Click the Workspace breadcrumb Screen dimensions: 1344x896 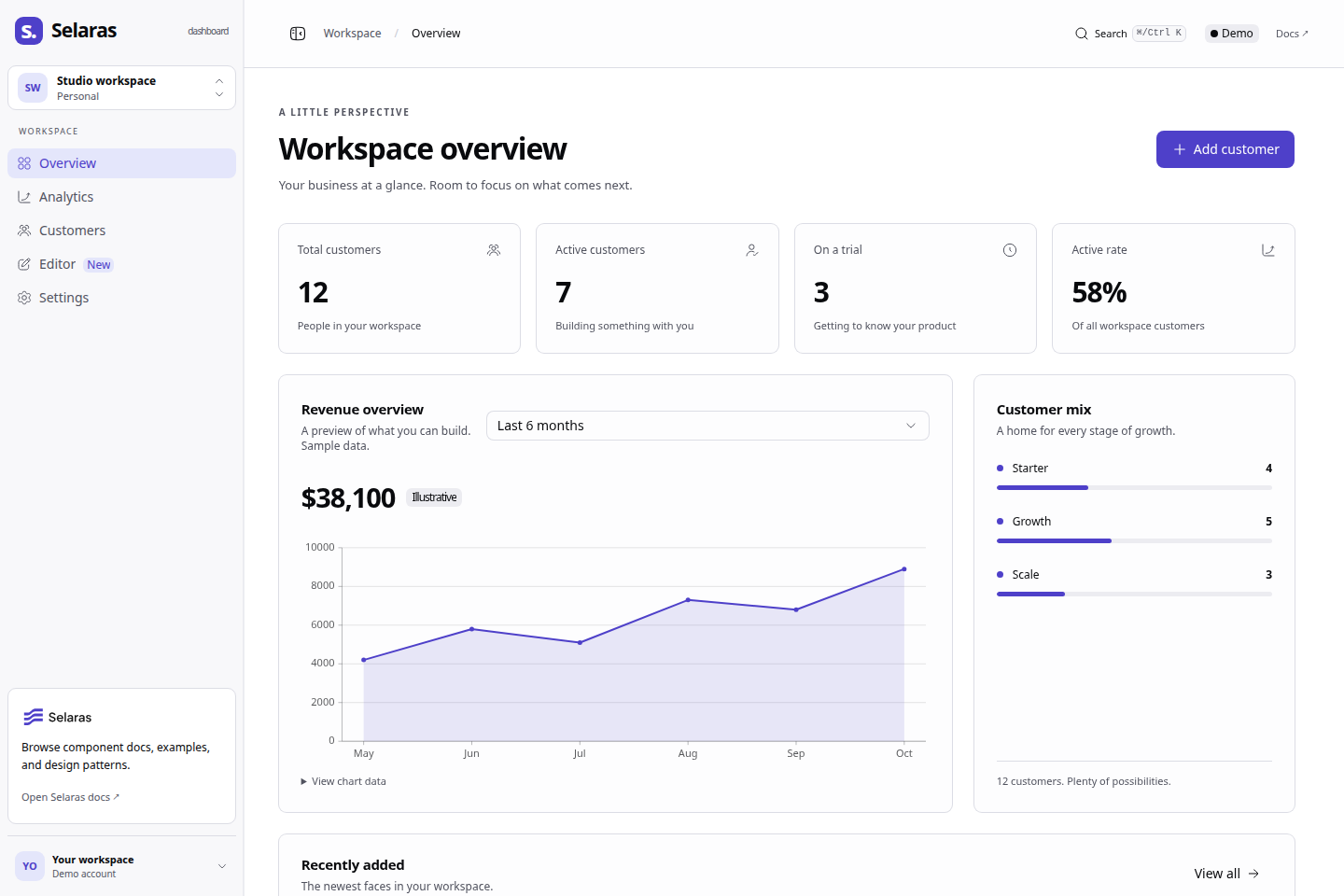coord(352,34)
